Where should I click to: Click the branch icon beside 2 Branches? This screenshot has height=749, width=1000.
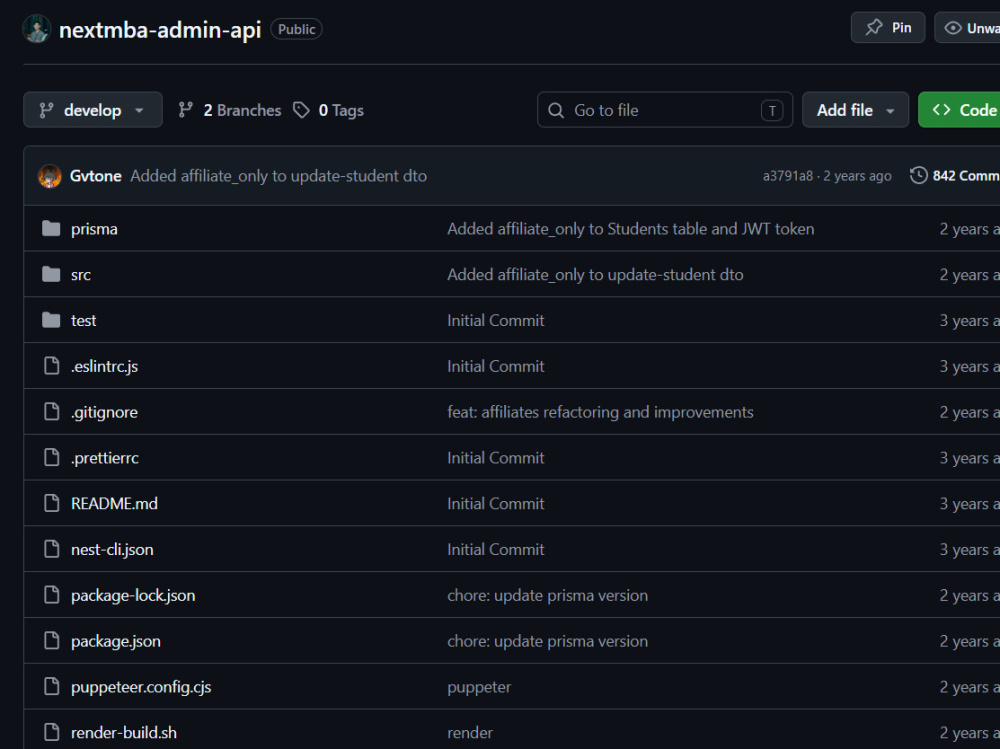click(x=186, y=110)
